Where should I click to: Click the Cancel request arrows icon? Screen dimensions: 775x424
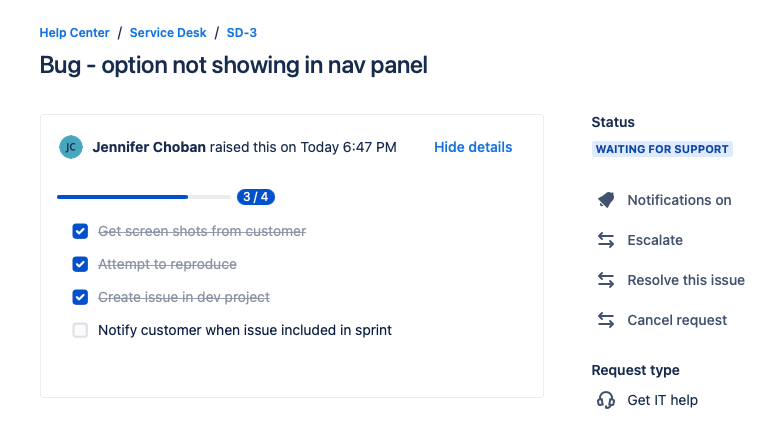tap(606, 320)
